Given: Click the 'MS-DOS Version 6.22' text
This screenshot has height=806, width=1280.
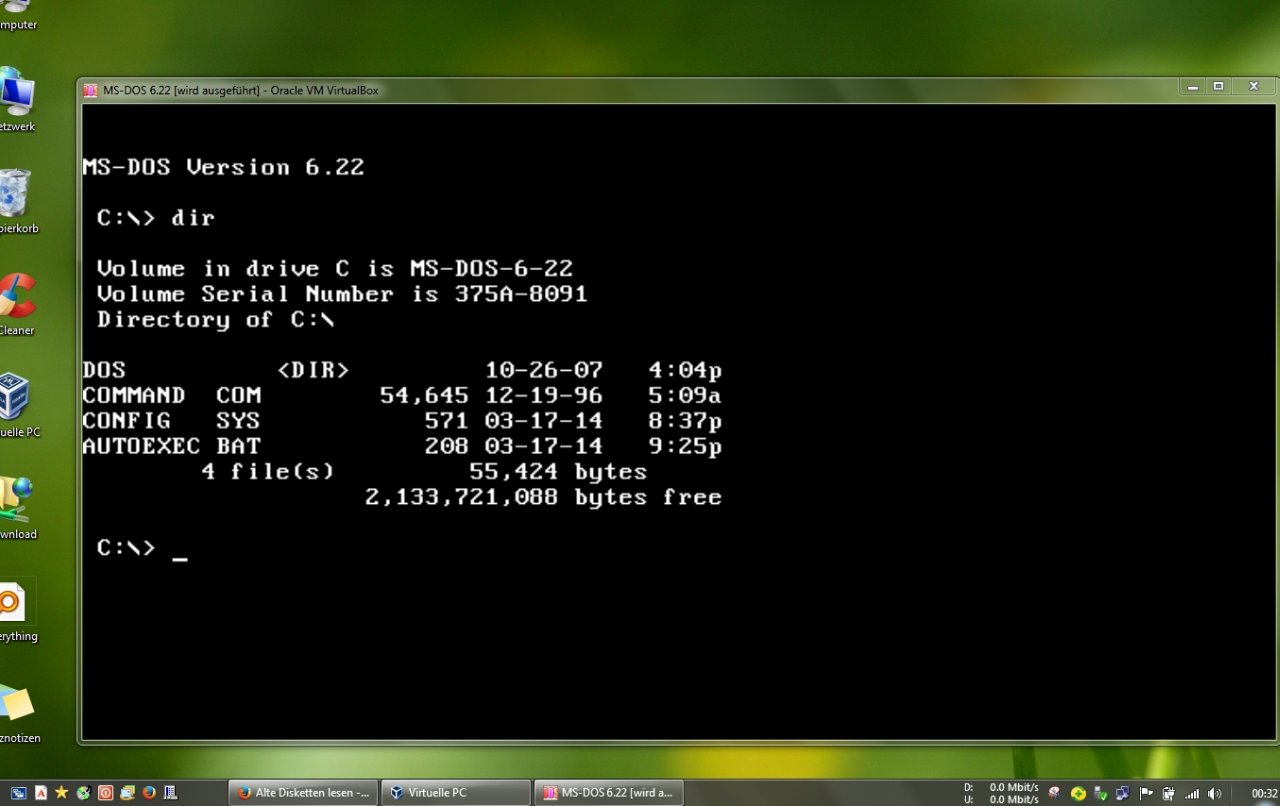Looking at the screenshot, I should [x=223, y=167].
